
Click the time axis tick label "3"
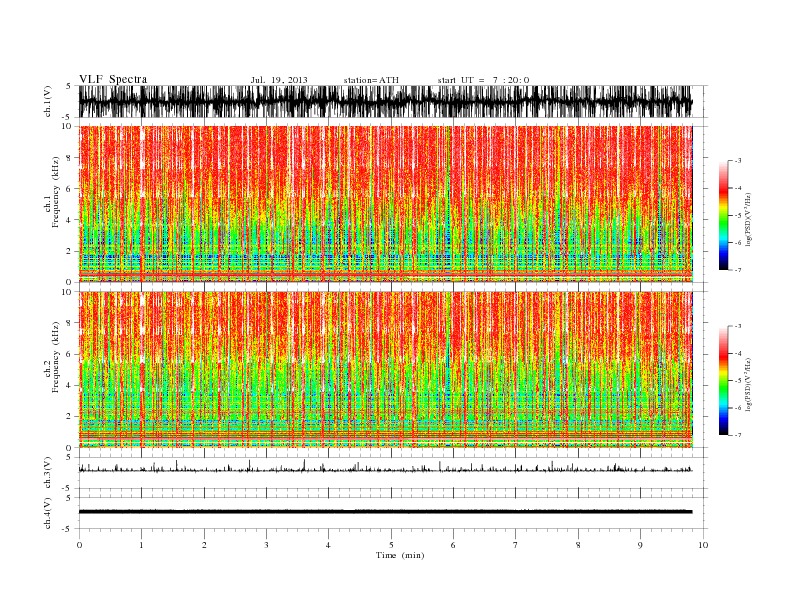pos(267,545)
